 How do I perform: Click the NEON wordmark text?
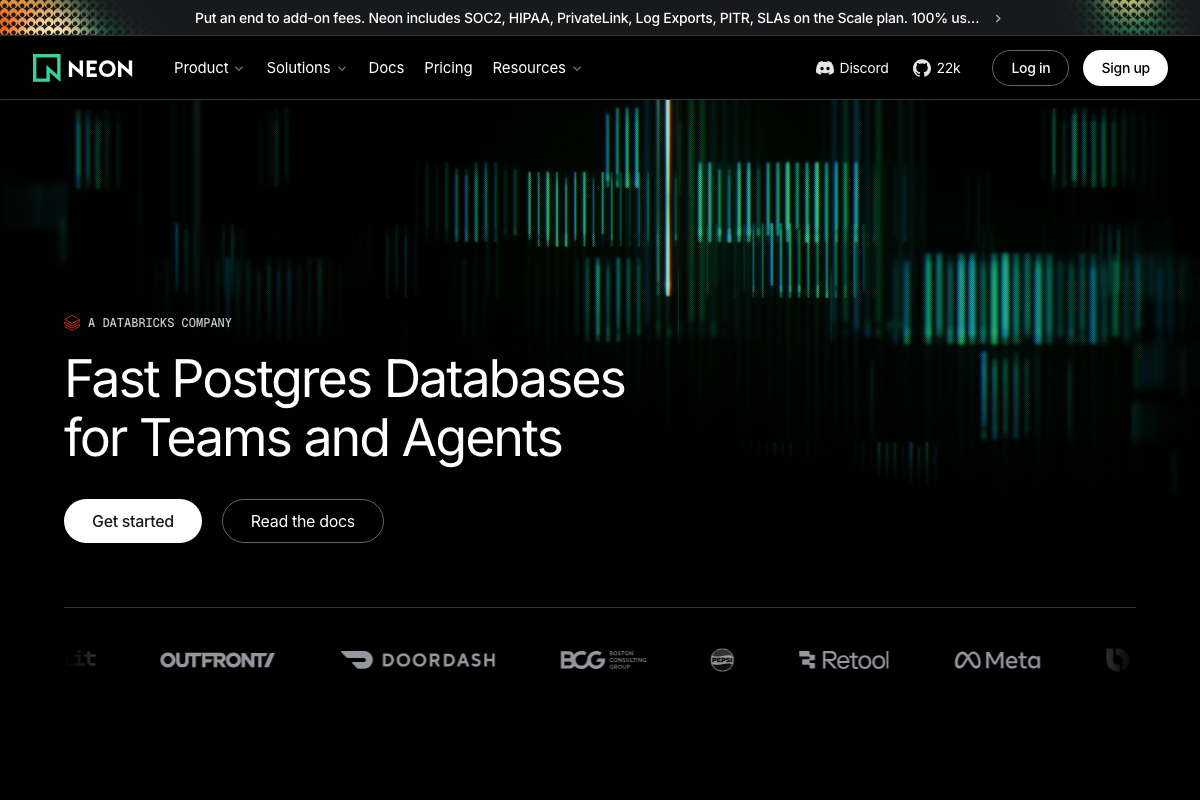[x=100, y=69]
